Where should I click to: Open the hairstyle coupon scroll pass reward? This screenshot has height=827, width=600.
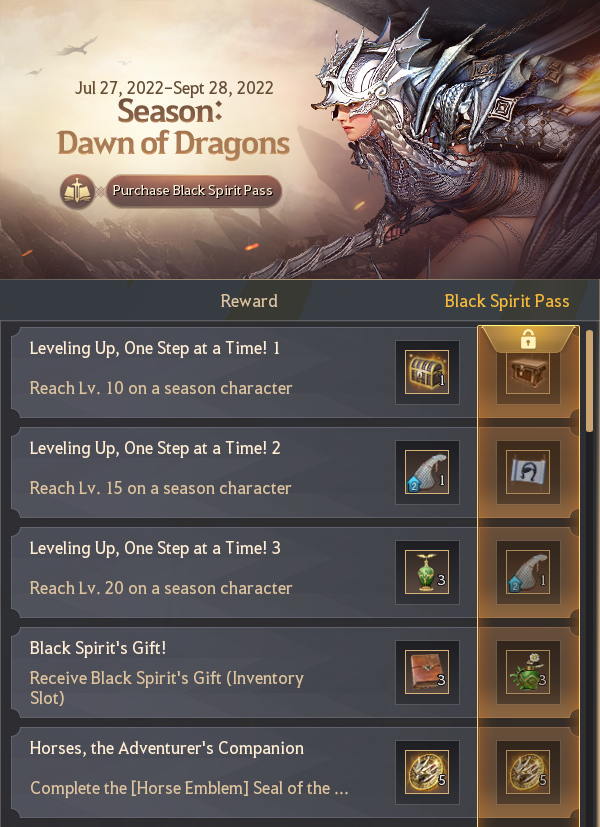click(x=528, y=472)
